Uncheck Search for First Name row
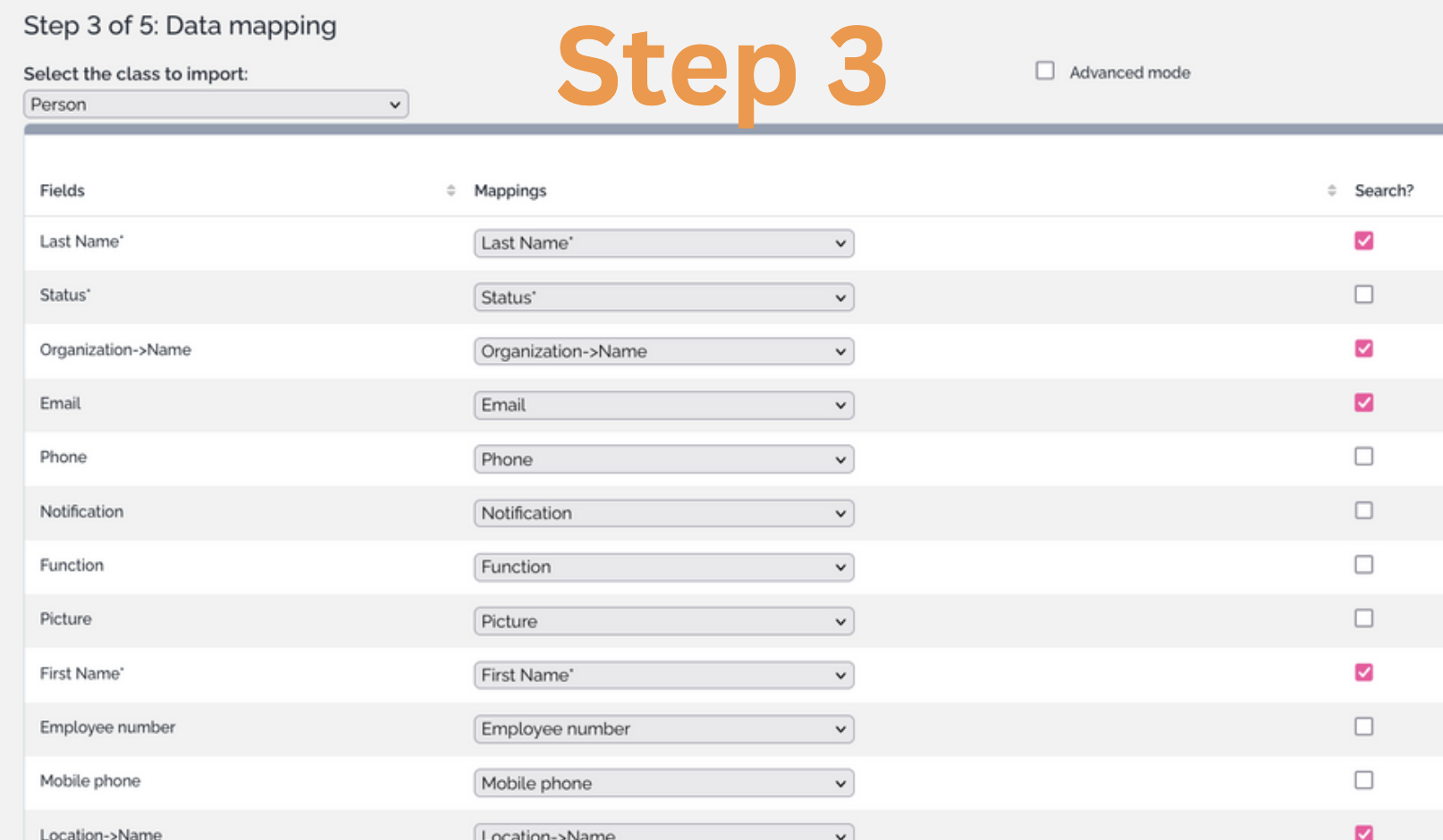Screen dimensions: 1443x840 point(1363,673)
